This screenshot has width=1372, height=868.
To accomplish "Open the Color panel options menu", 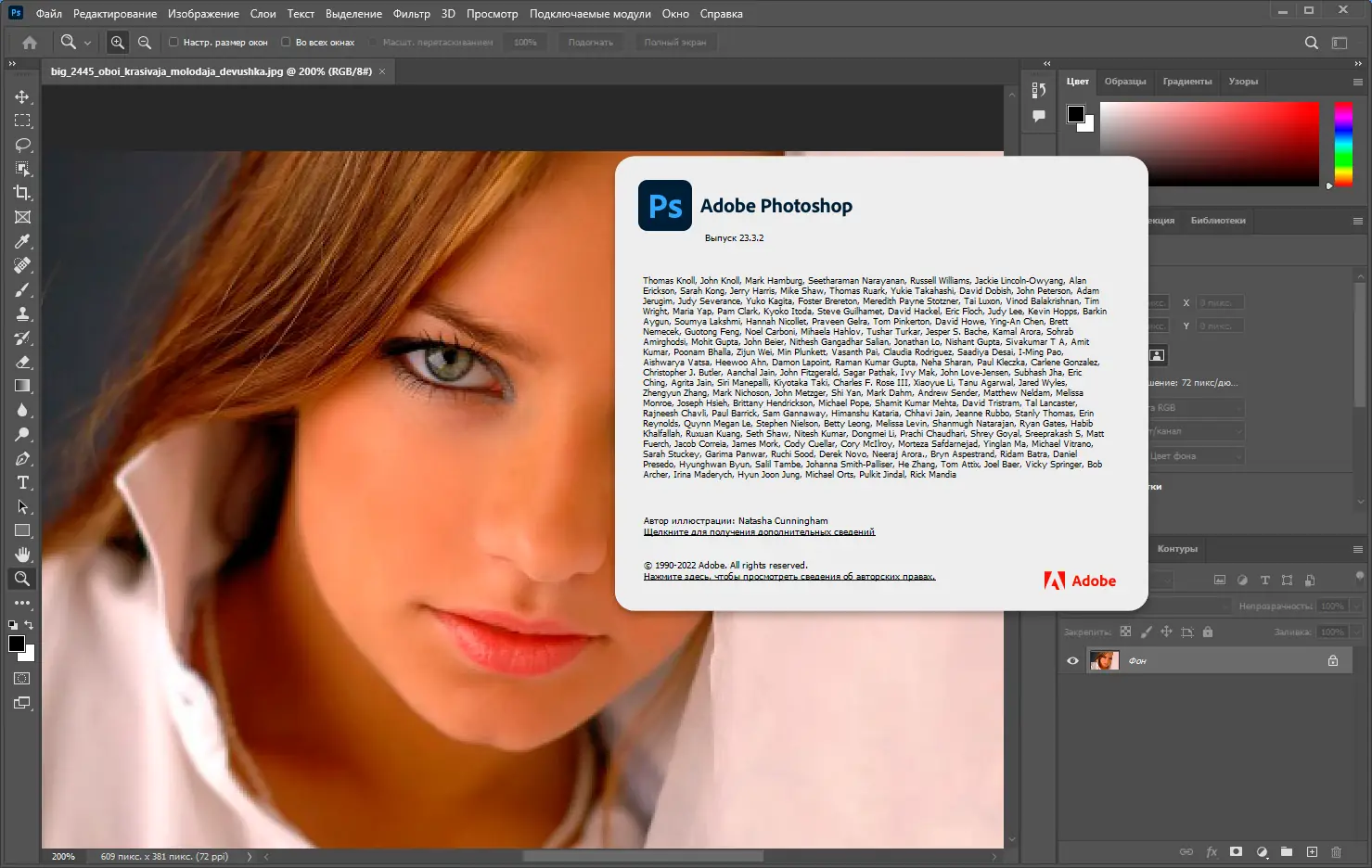I will click(x=1357, y=82).
